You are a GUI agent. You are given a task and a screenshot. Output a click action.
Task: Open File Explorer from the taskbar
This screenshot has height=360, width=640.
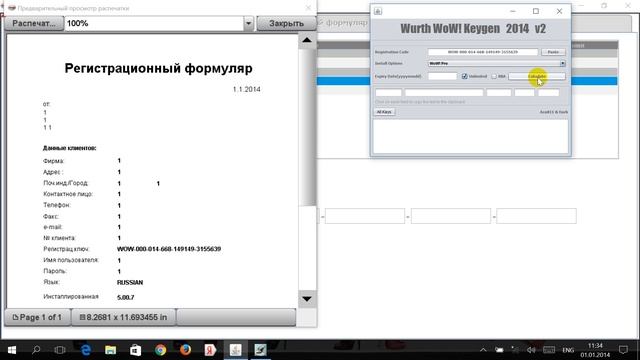point(111,350)
